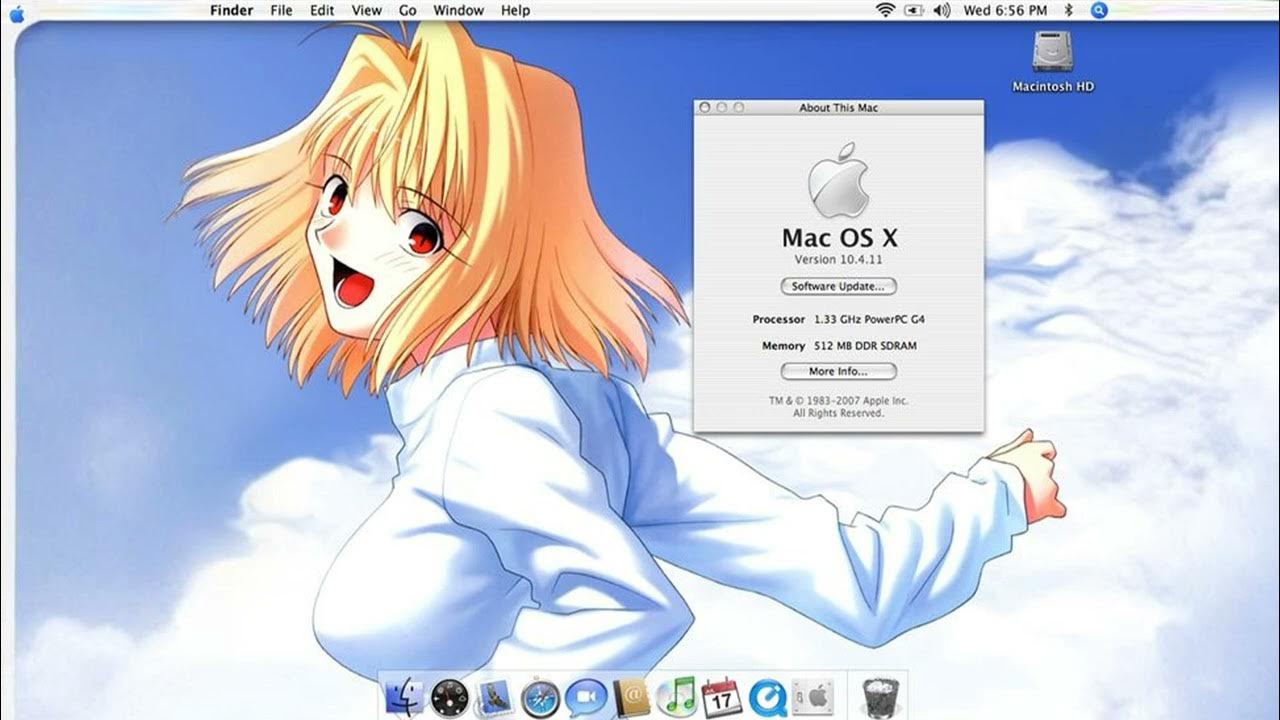Click the Wi-Fi AirPort status icon

pos(885,10)
